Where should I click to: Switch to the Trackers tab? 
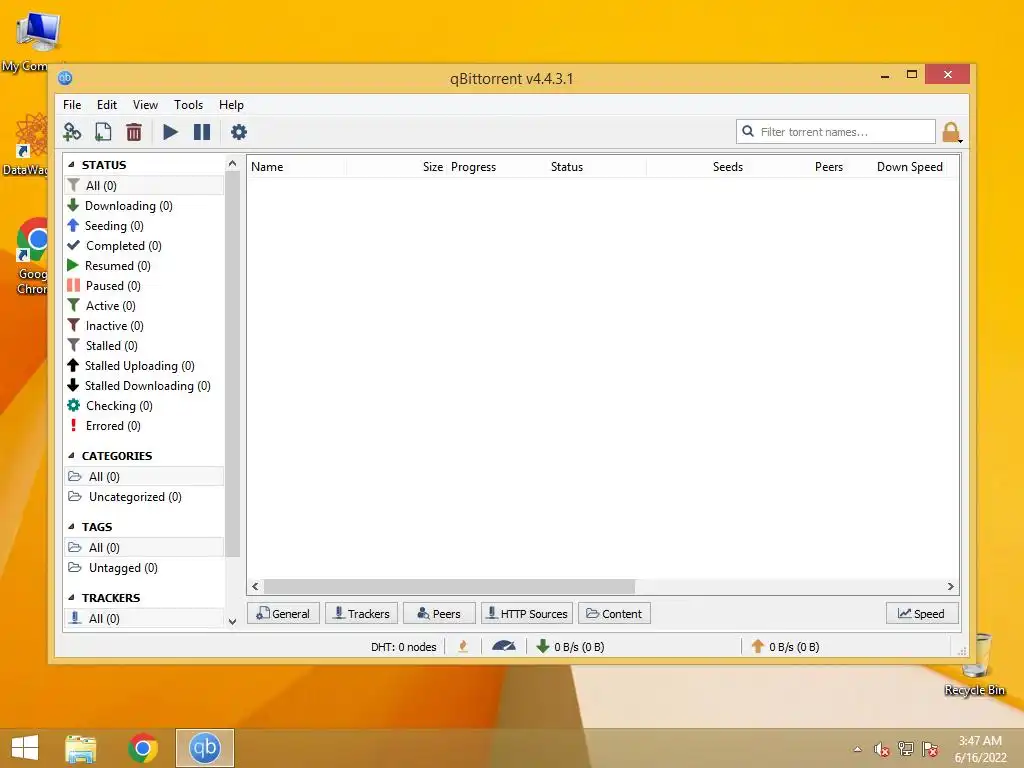coord(361,614)
